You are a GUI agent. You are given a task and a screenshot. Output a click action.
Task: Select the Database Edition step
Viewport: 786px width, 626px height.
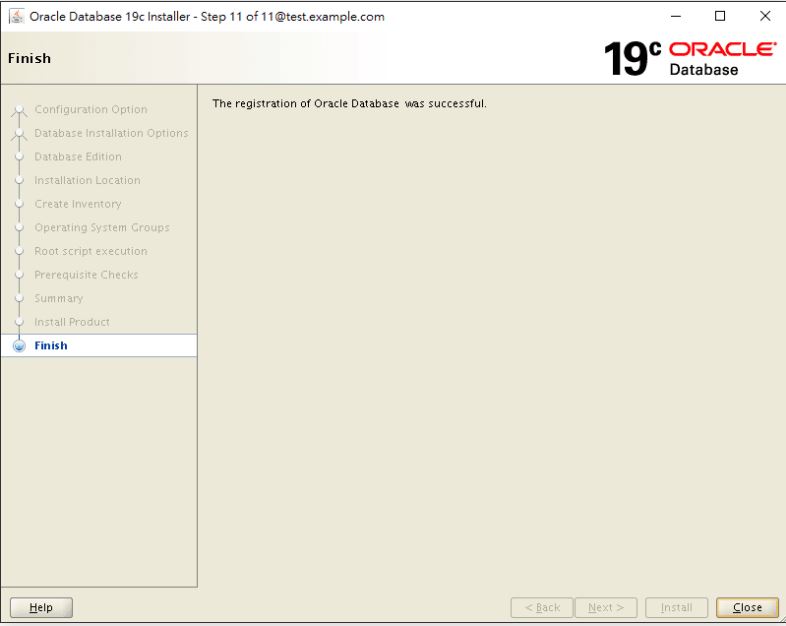pos(78,156)
